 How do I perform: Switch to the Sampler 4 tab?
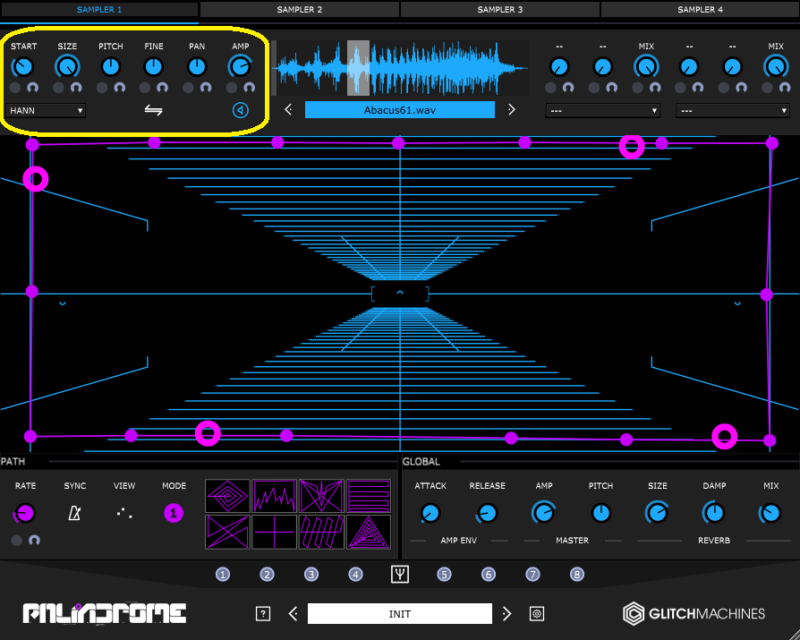(x=700, y=9)
